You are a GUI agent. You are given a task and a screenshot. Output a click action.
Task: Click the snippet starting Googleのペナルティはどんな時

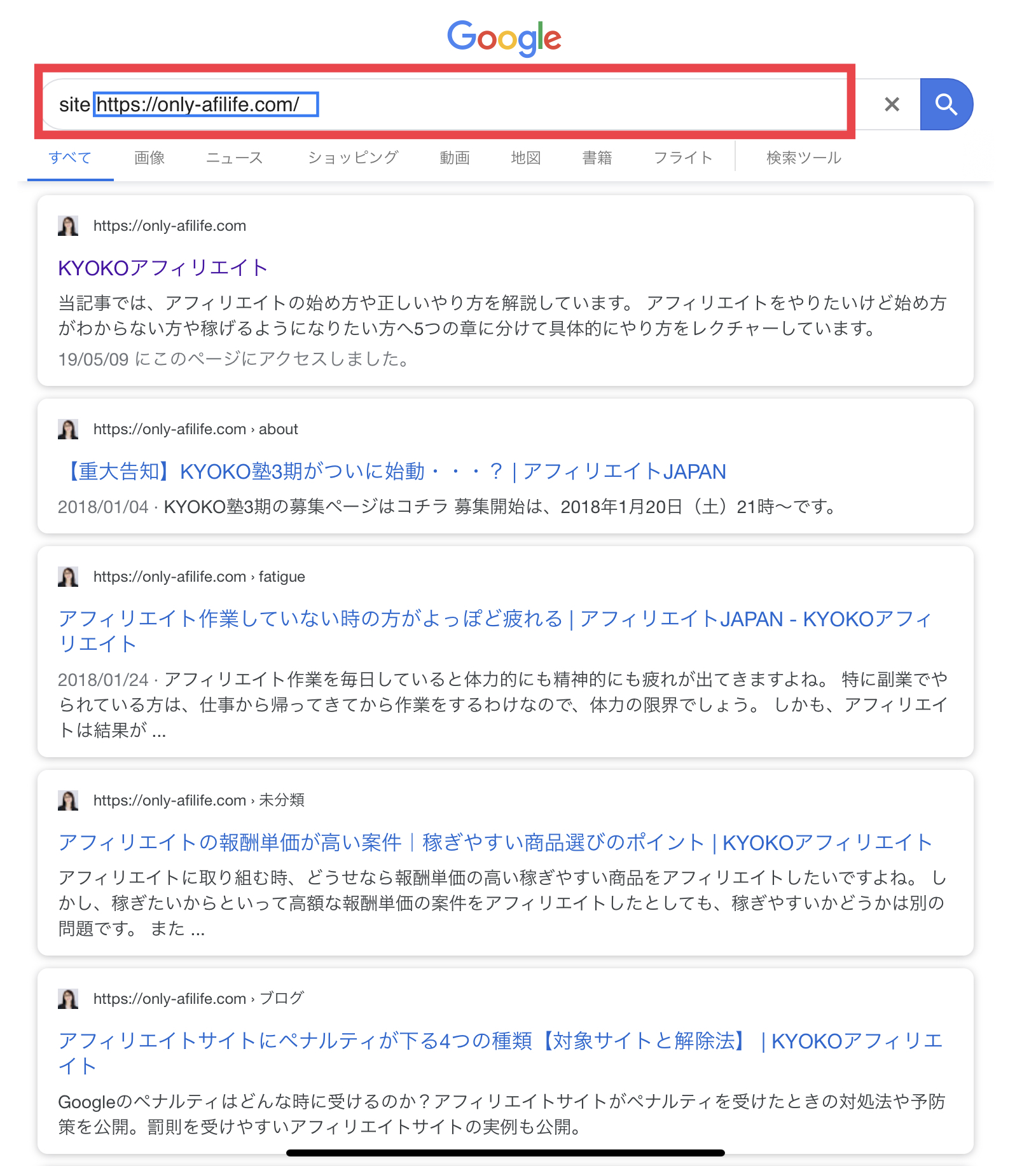click(502, 1115)
